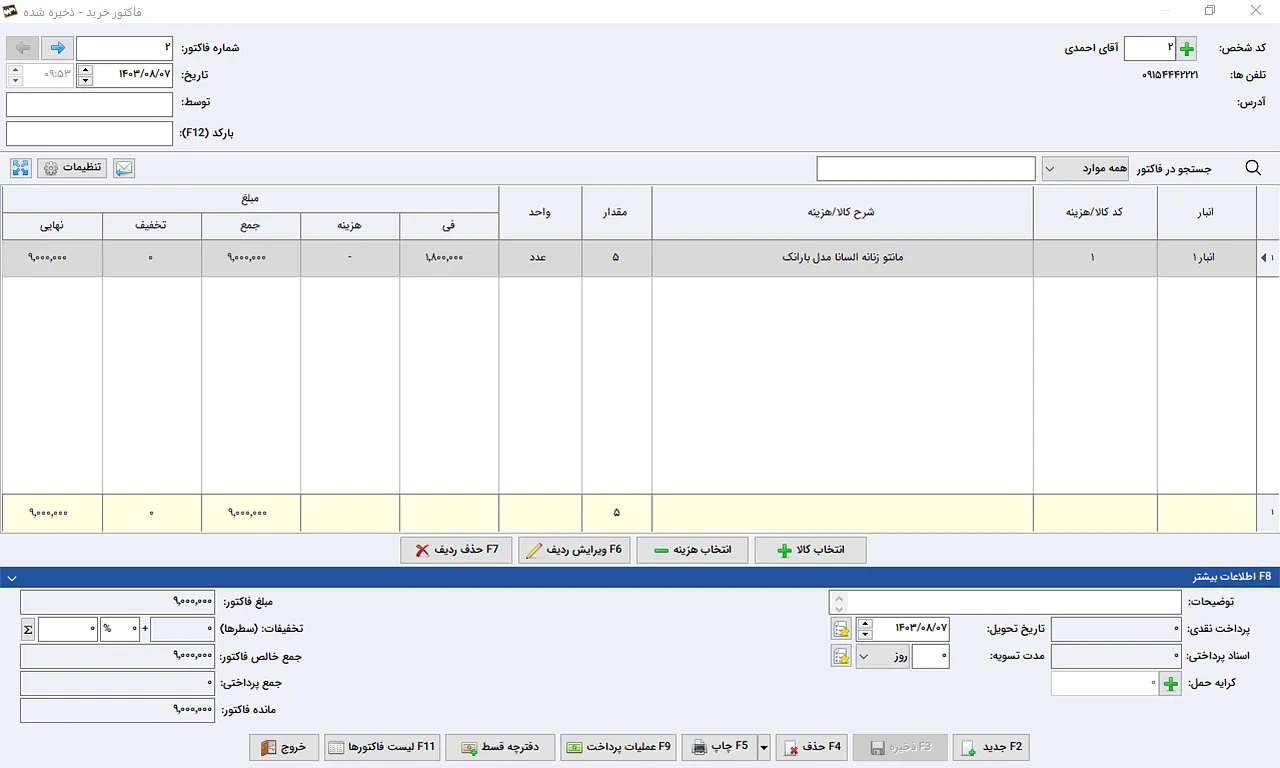Add an expense with انتخاب هزینه
1280x768 pixels.
pyautogui.click(x=692, y=550)
